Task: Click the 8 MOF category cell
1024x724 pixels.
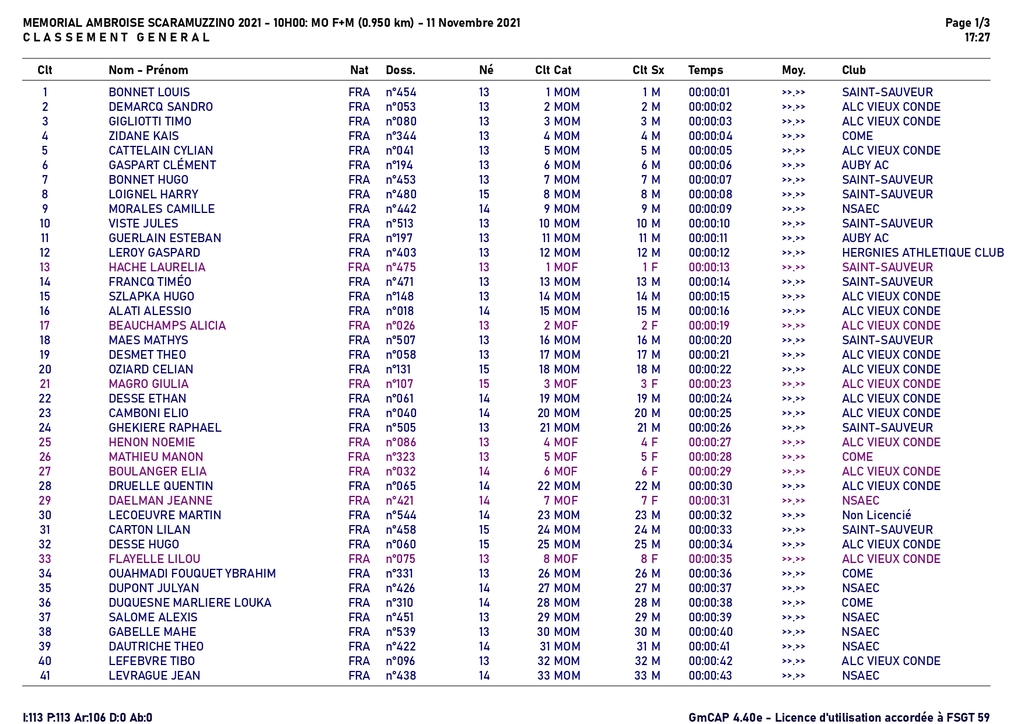Action: point(560,559)
